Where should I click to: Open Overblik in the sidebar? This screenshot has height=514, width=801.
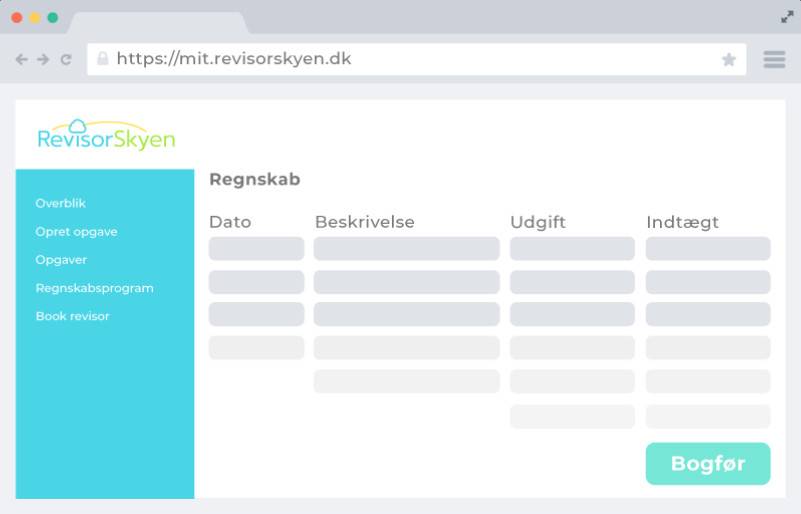61,203
